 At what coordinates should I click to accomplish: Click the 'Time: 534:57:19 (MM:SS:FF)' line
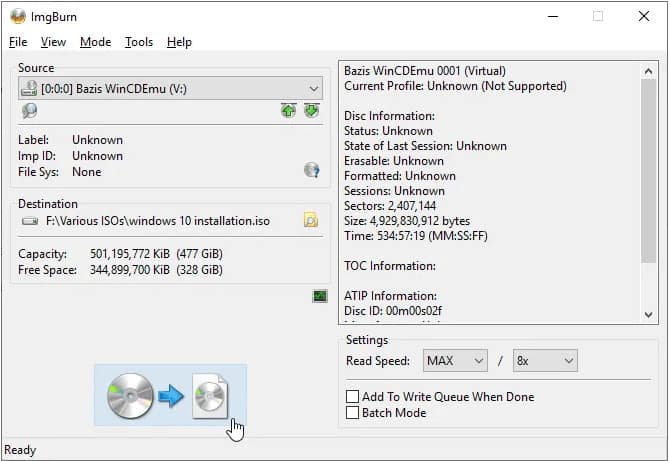(415, 236)
